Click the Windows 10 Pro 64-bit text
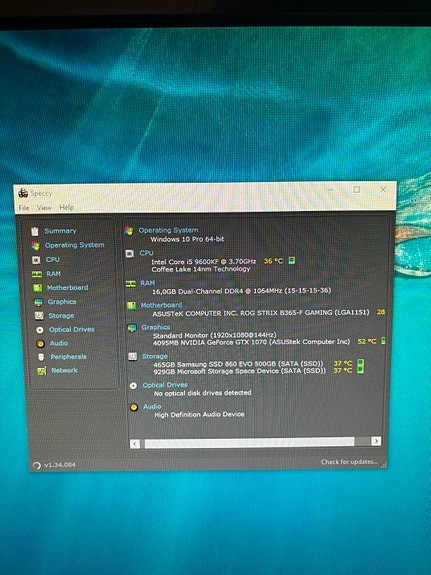Screen dimensions: 431x575 click(x=187, y=239)
